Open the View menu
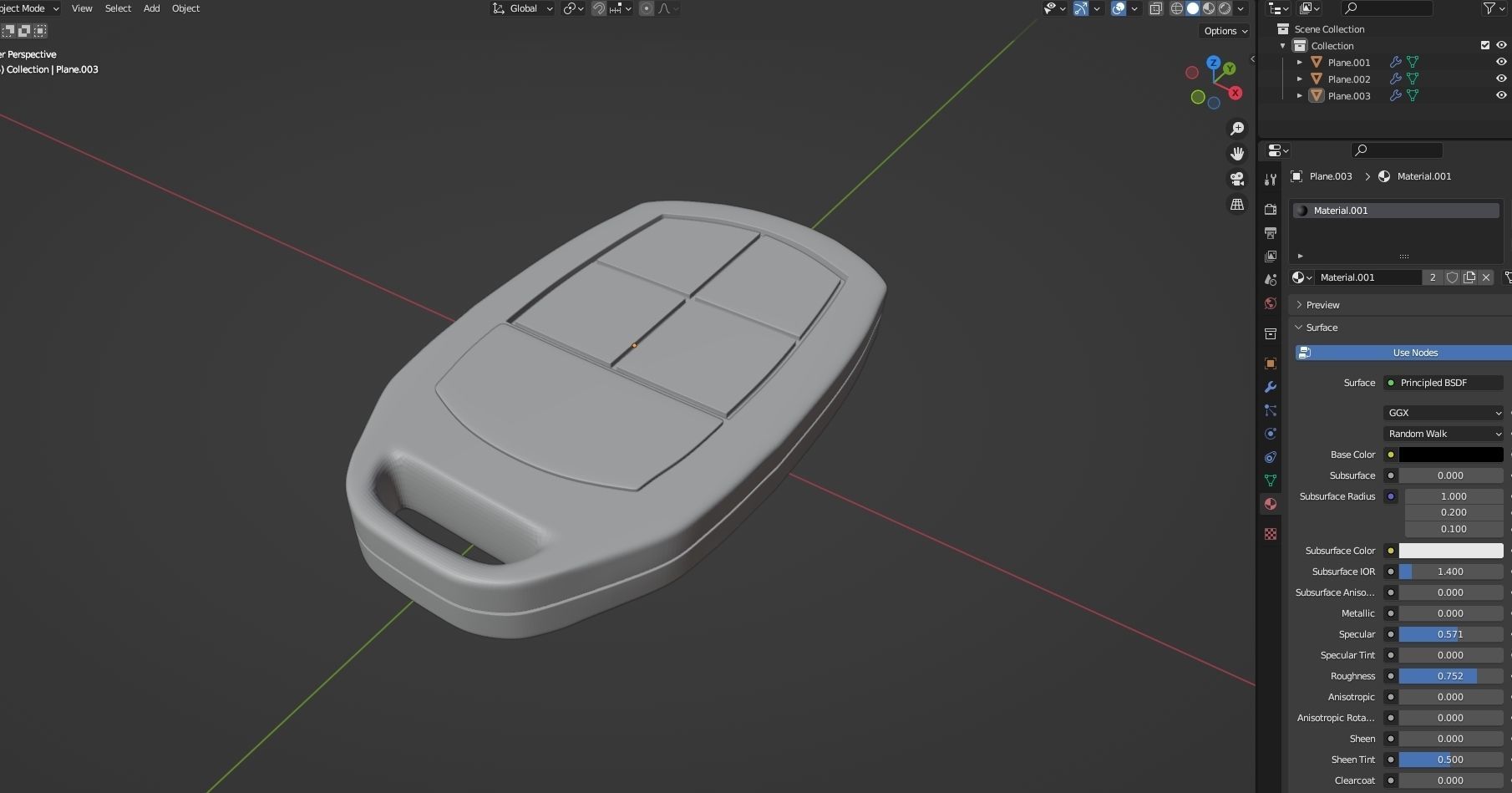Image resolution: width=1512 pixels, height=793 pixels. pos(82,8)
